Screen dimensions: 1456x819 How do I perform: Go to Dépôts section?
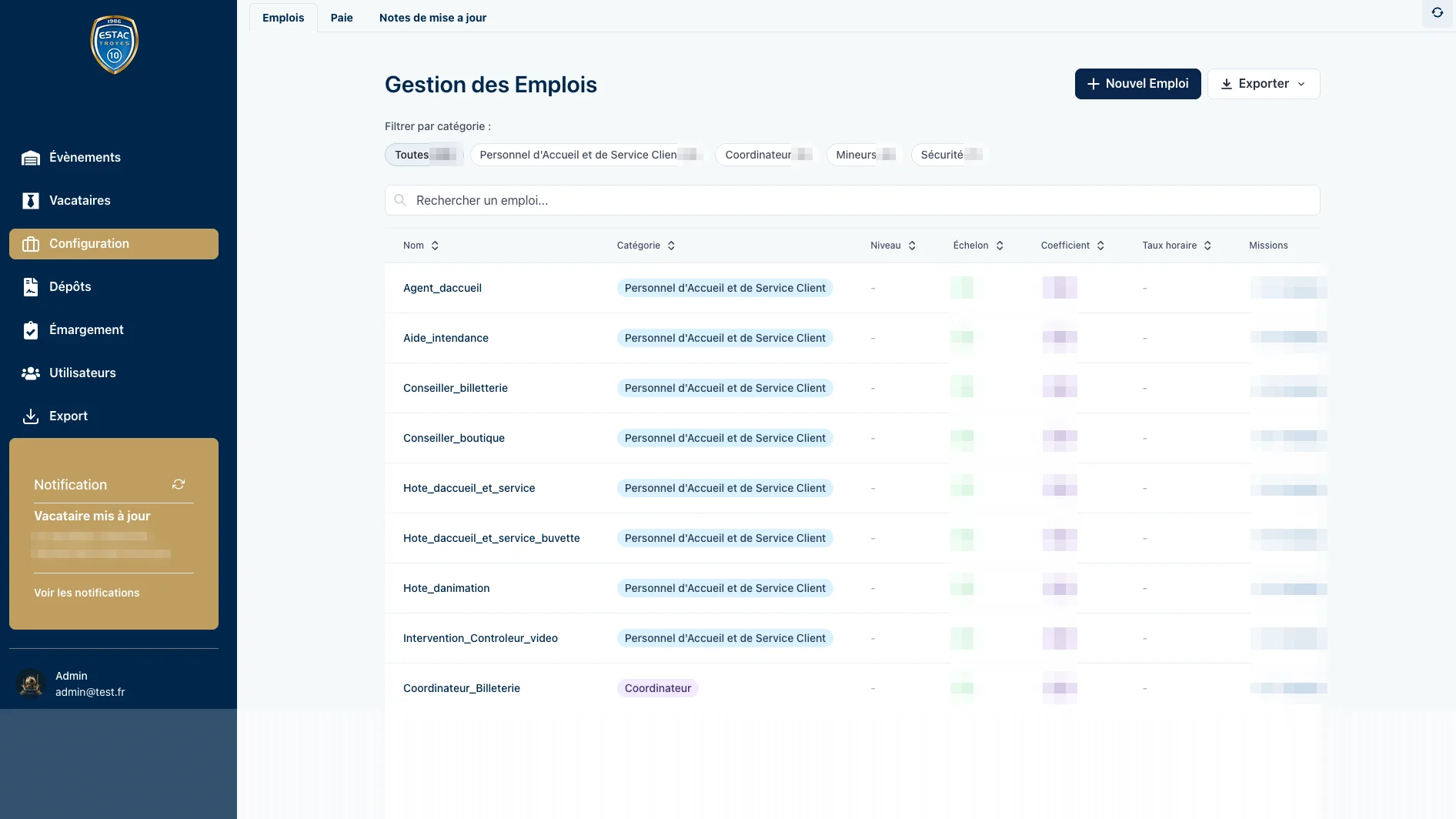[x=114, y=287]
